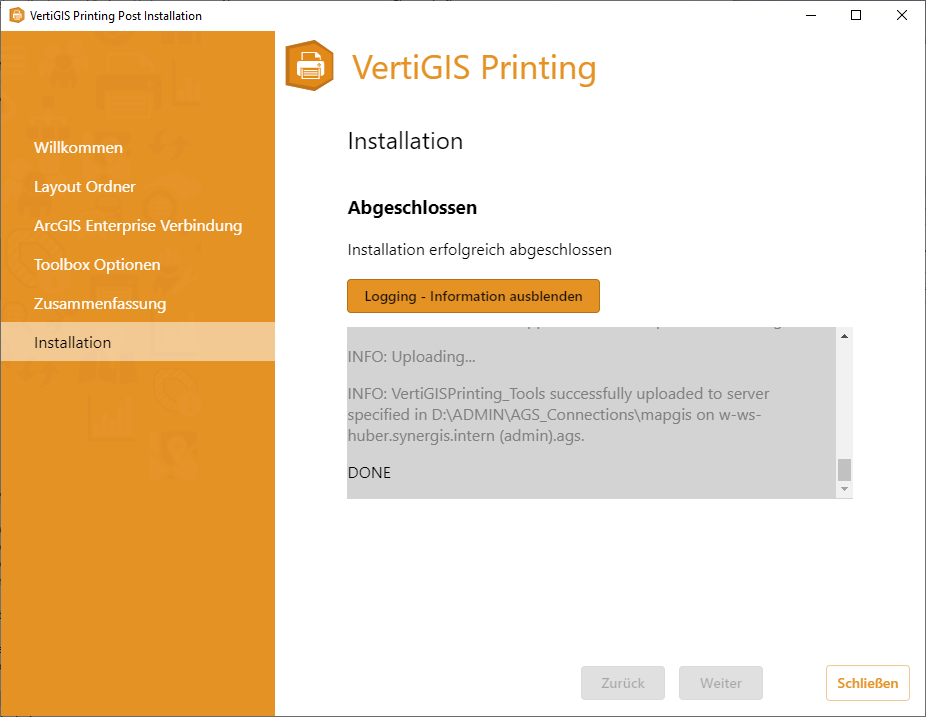Click the scrollbar down arrow on the log

[845, 489]
